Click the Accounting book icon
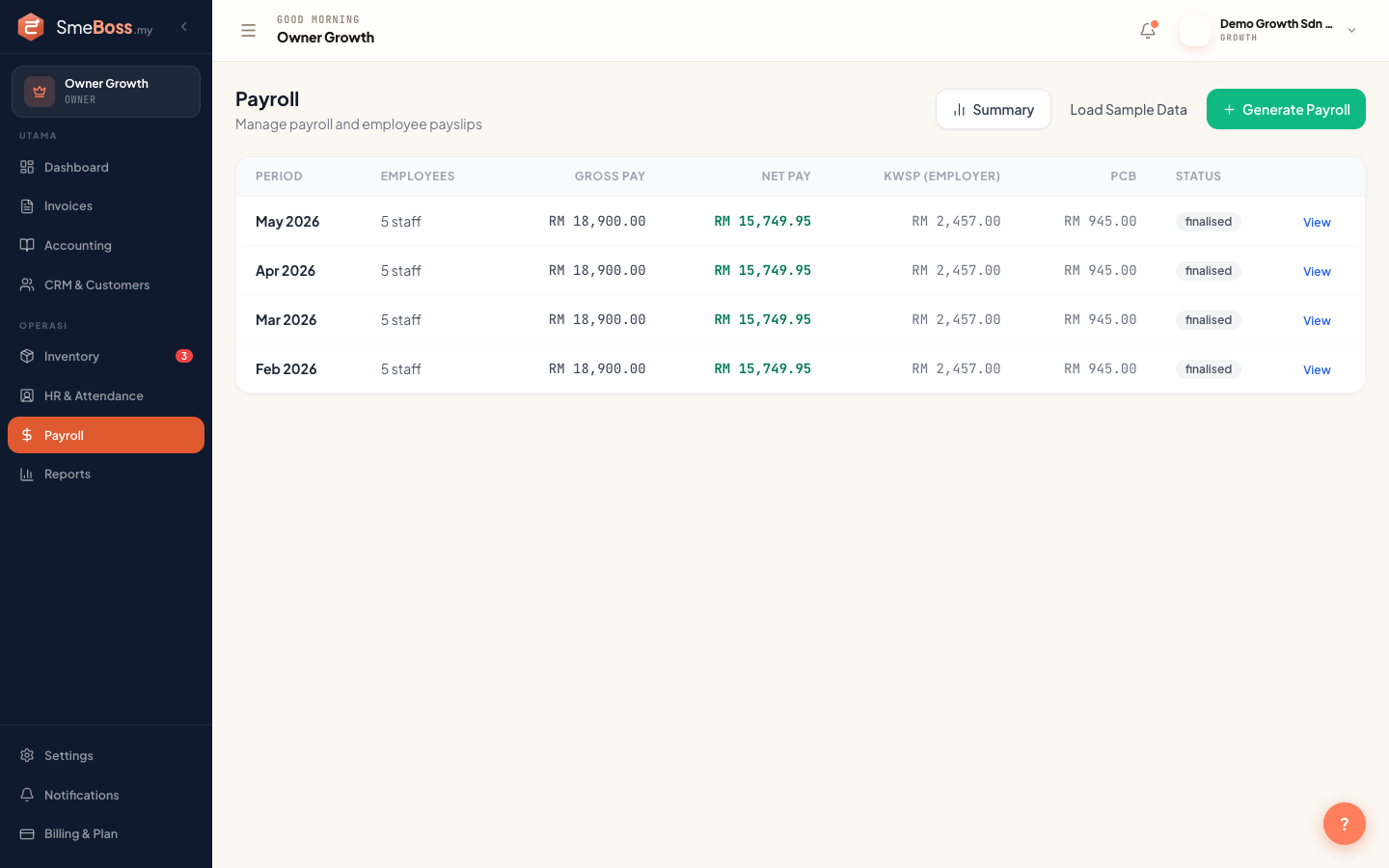 point(27,245)
